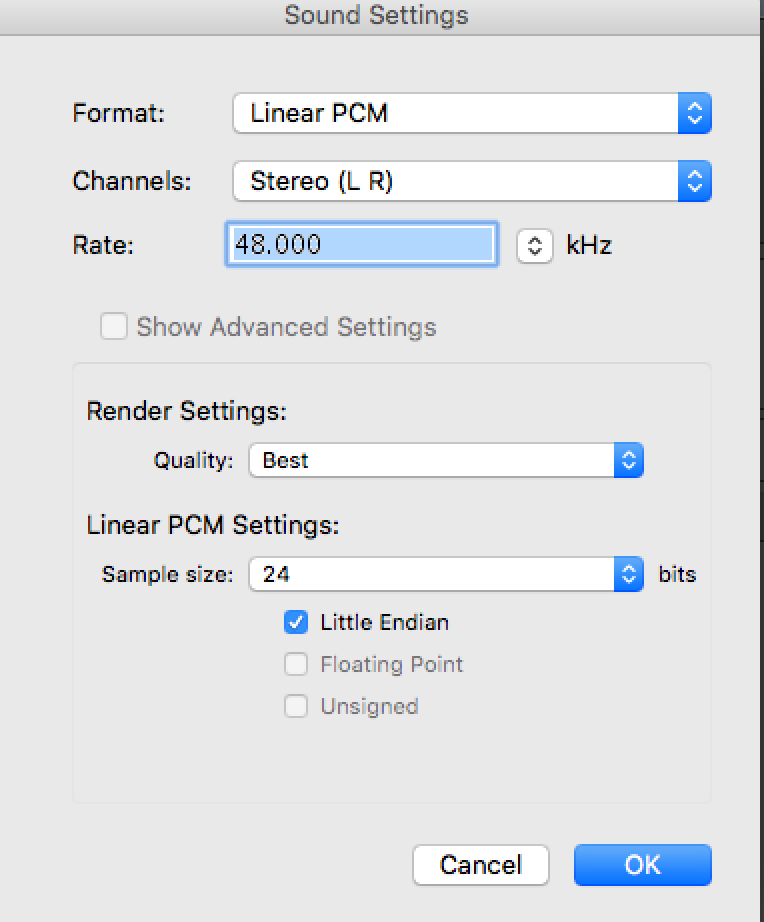Uncheck the Little Endian checkbox

coord(296,622)
